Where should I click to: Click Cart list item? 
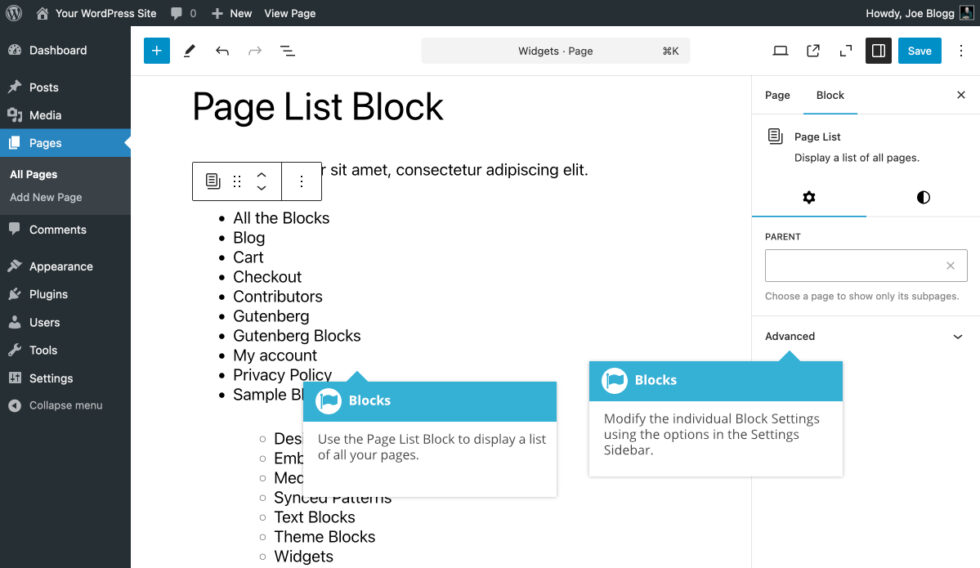248,257
